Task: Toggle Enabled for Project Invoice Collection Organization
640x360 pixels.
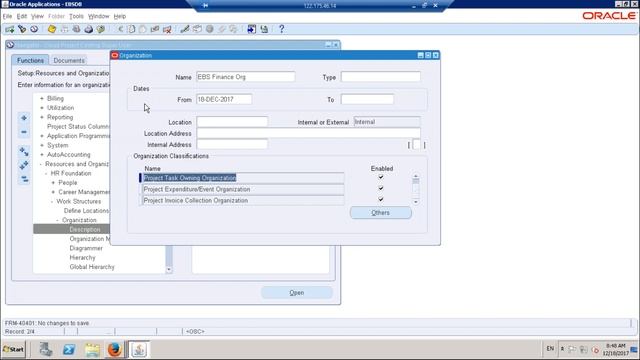Action: 381,199
